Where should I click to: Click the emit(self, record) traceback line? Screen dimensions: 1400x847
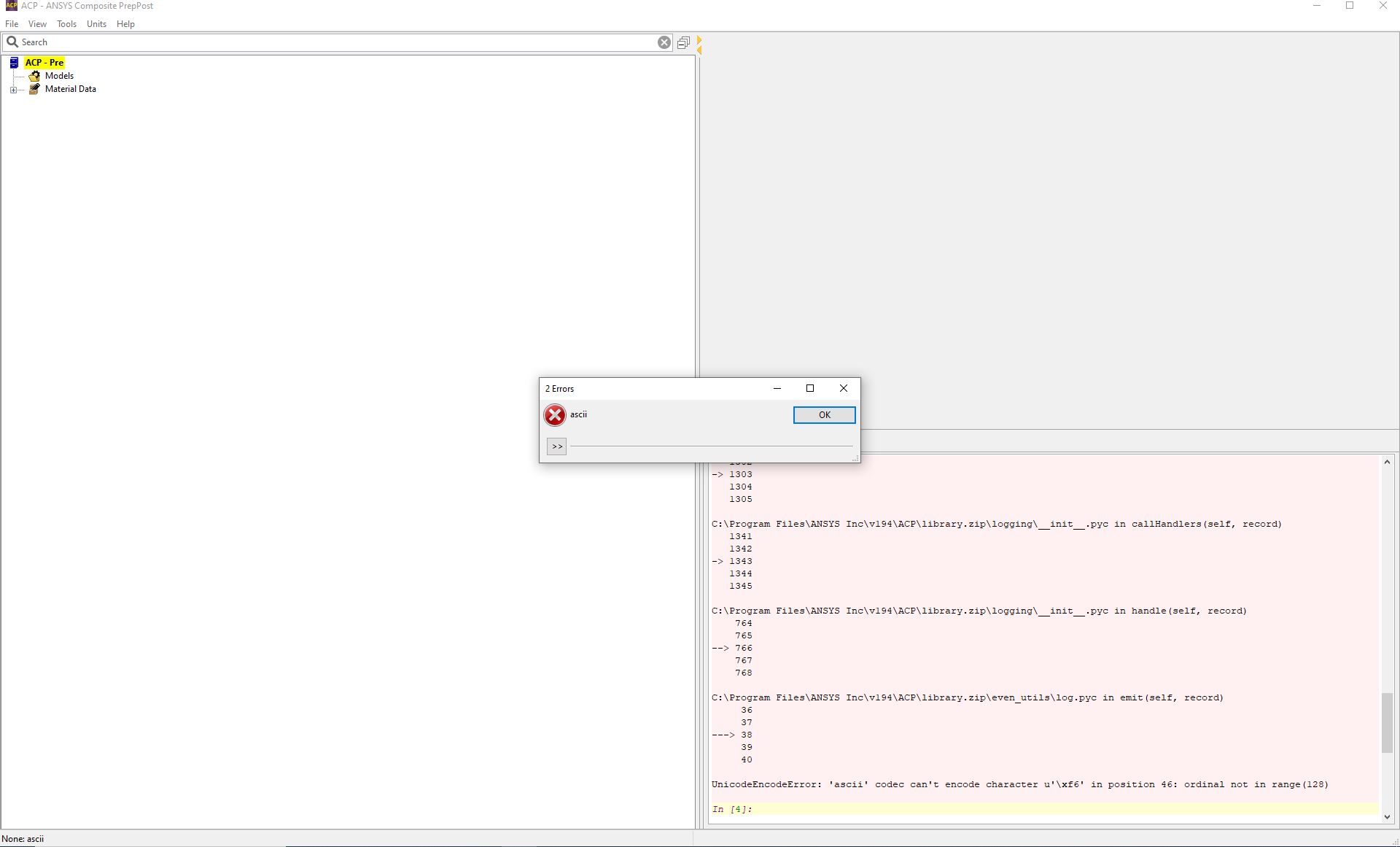pyautogui.click(x=968, y=697)
